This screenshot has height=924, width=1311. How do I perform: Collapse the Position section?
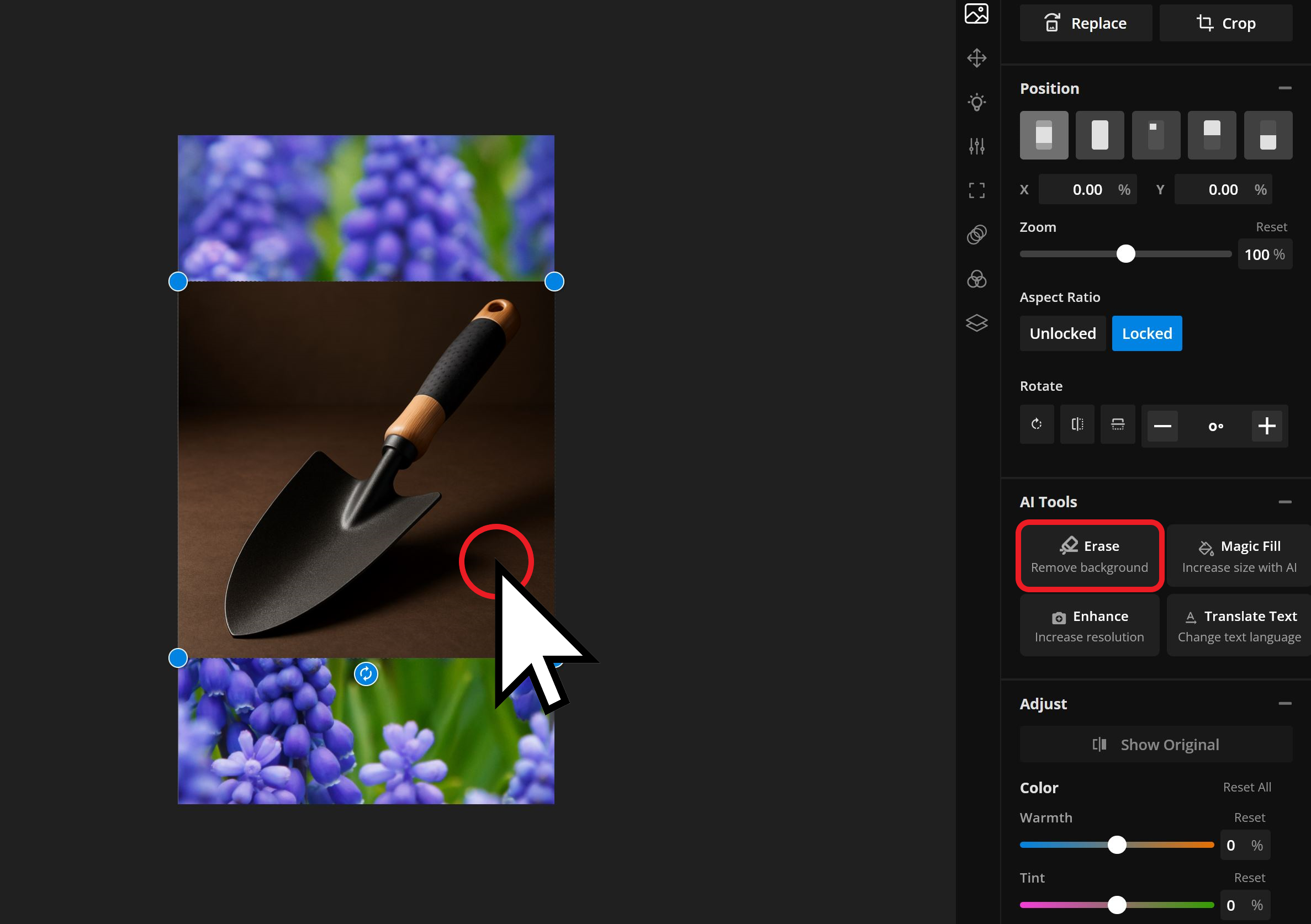coord(1284,88)
